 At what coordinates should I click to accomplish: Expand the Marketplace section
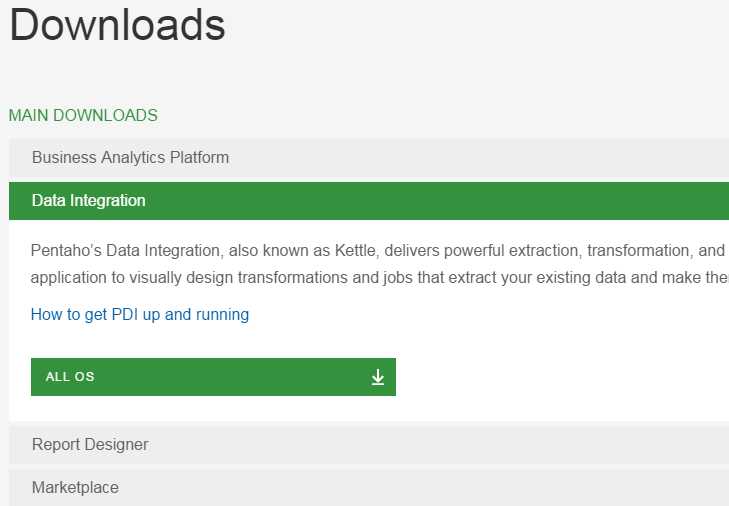tap(369, 487)
